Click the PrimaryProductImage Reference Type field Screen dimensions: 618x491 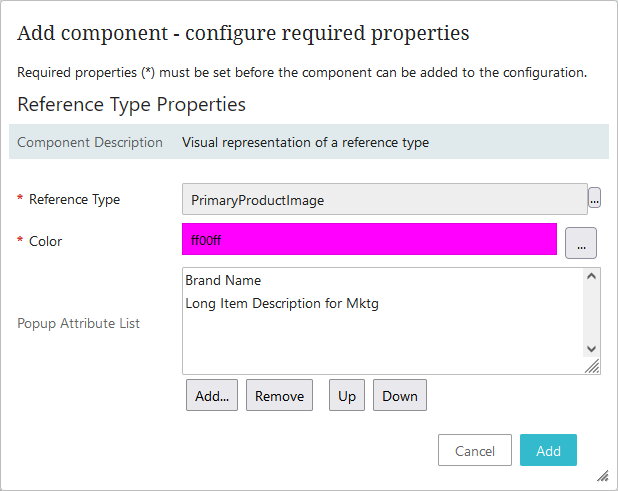tap(384, 199)
